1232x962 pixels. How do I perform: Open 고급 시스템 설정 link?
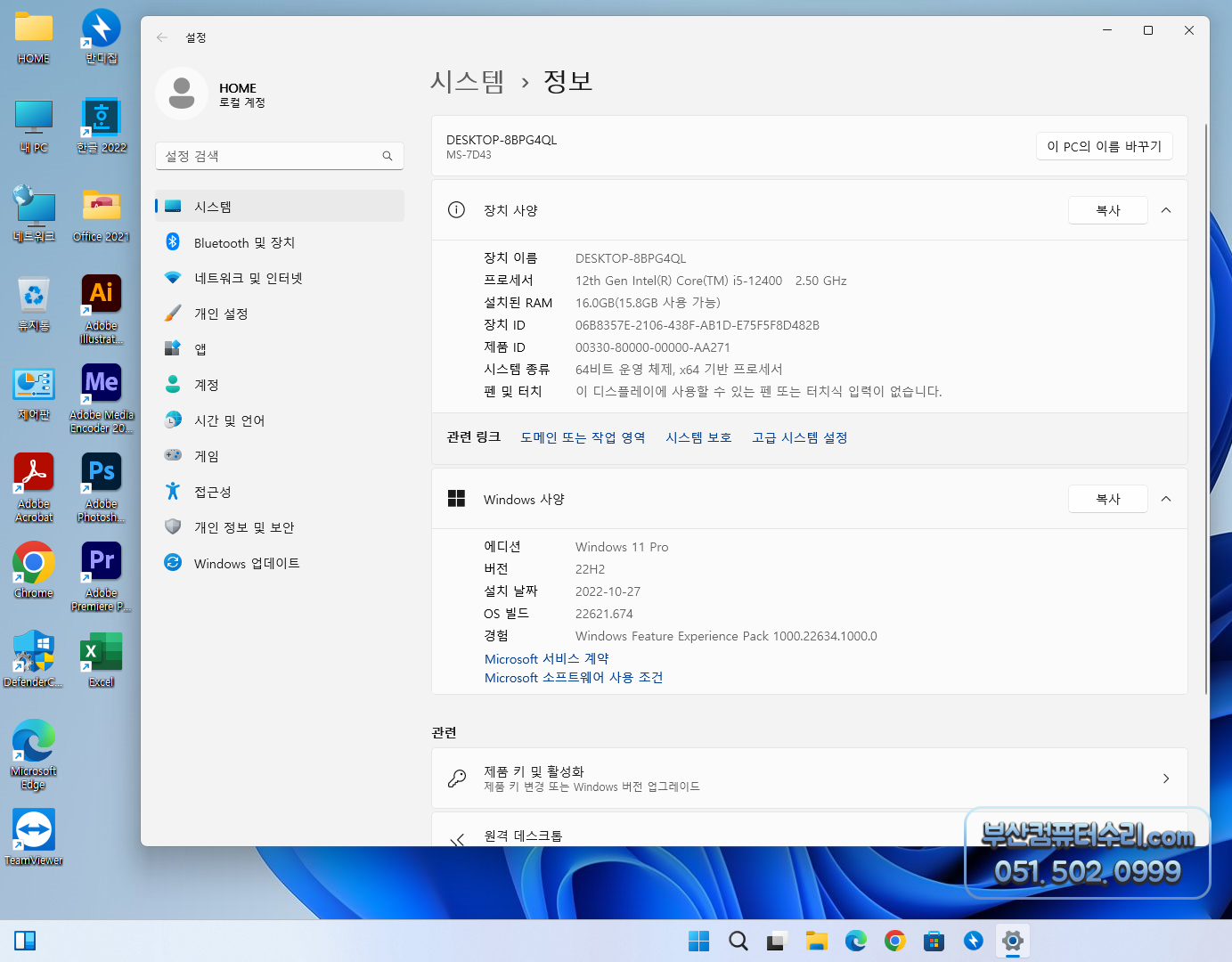point(799,437)
